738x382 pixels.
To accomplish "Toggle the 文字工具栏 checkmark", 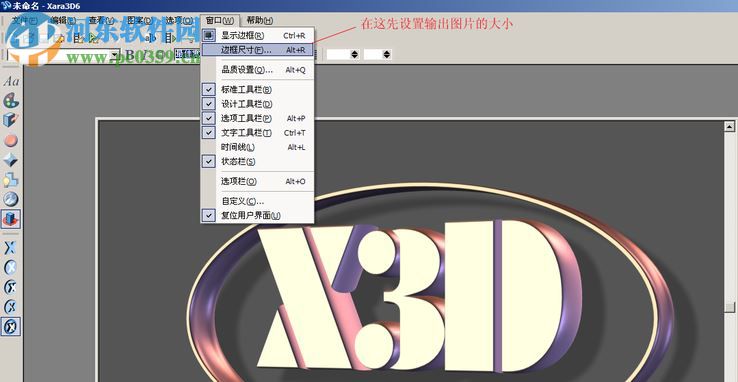I will 209,133.
